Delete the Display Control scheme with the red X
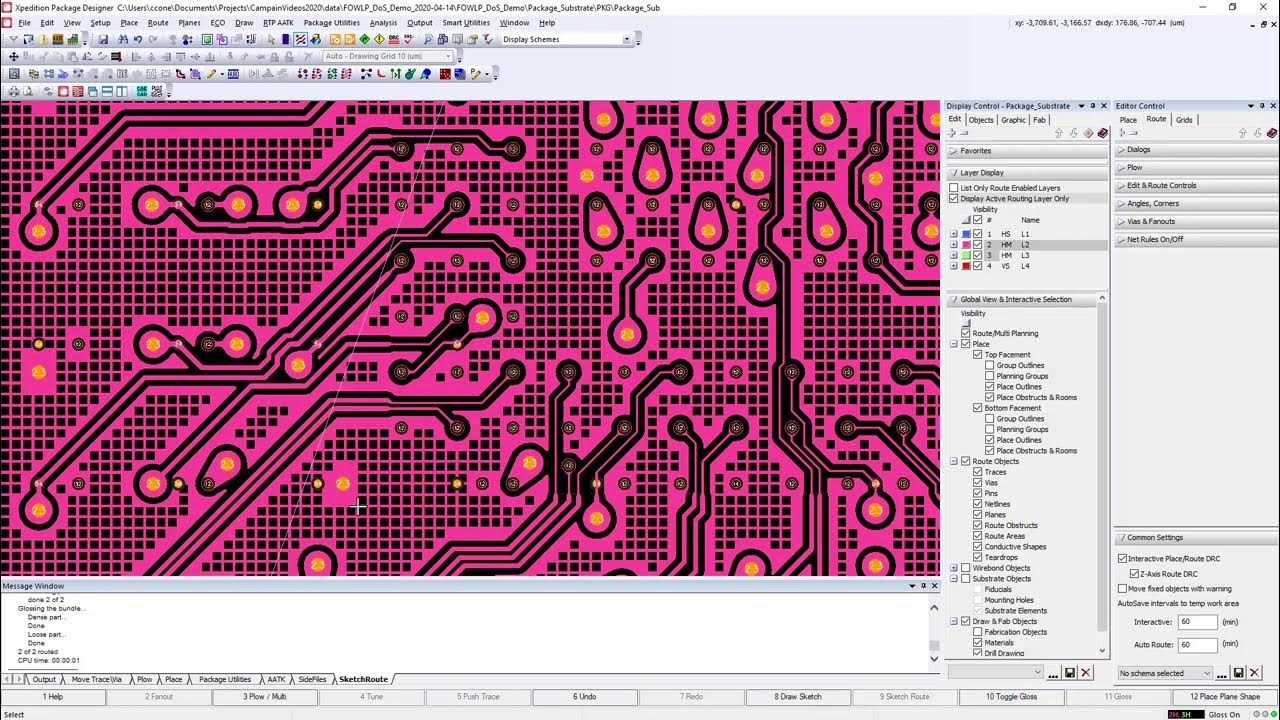Image resolution: width=1280 pixels, height=720 pixels. coord(1086,673)
